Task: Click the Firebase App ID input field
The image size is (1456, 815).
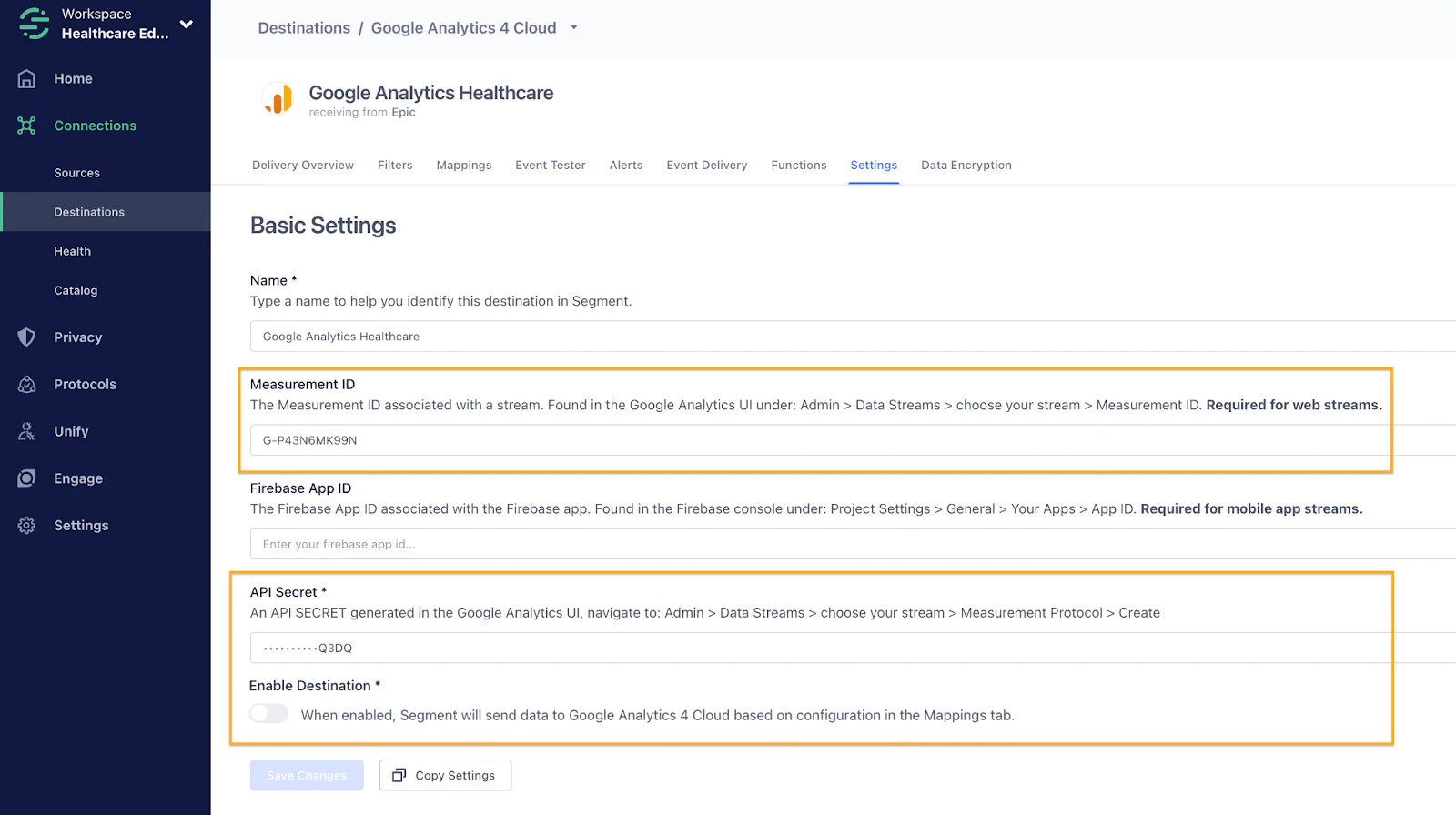Action: (853, 544)
